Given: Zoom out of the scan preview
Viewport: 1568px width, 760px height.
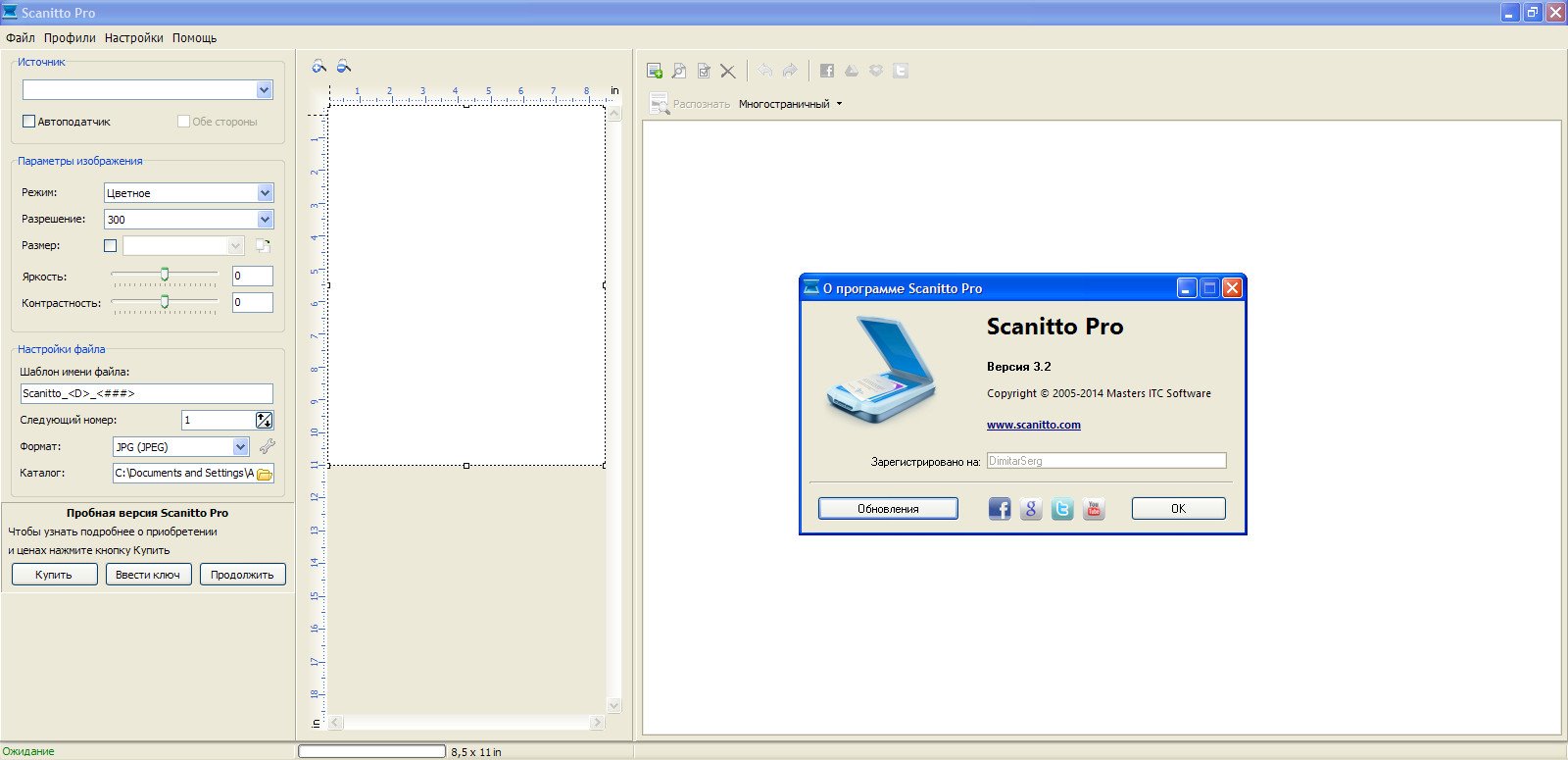Looking at the screenshot, I should tap(343, 67).
